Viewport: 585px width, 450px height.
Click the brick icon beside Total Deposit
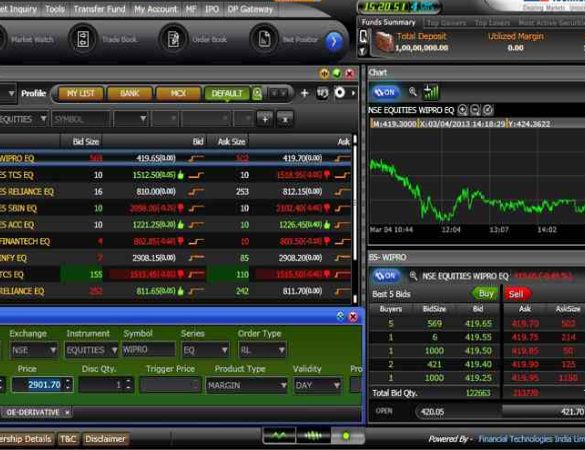384,42
